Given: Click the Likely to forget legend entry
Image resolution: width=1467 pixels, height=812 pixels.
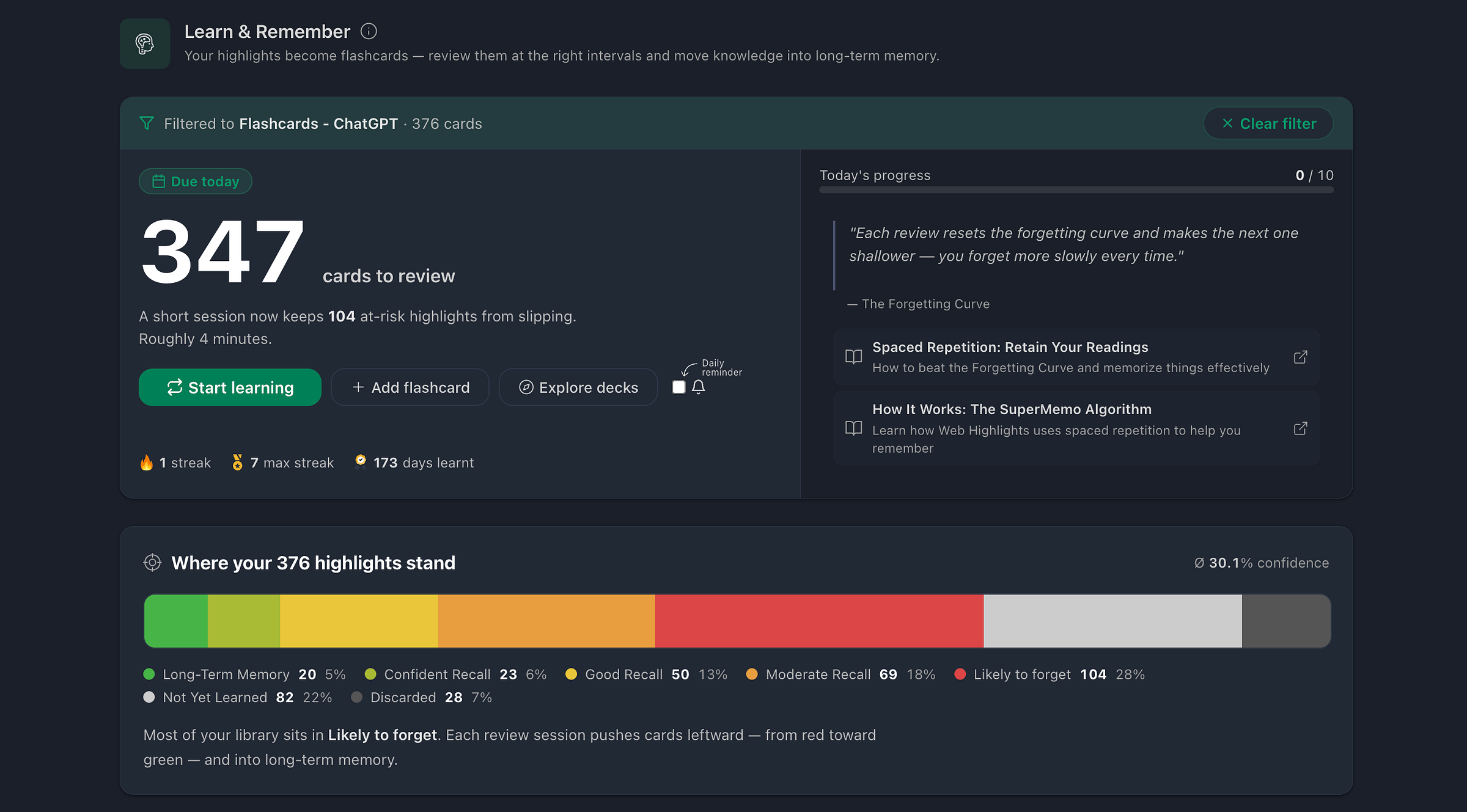Looking at the screenshot, I should pyautogui.click(x=1050, y=675).
